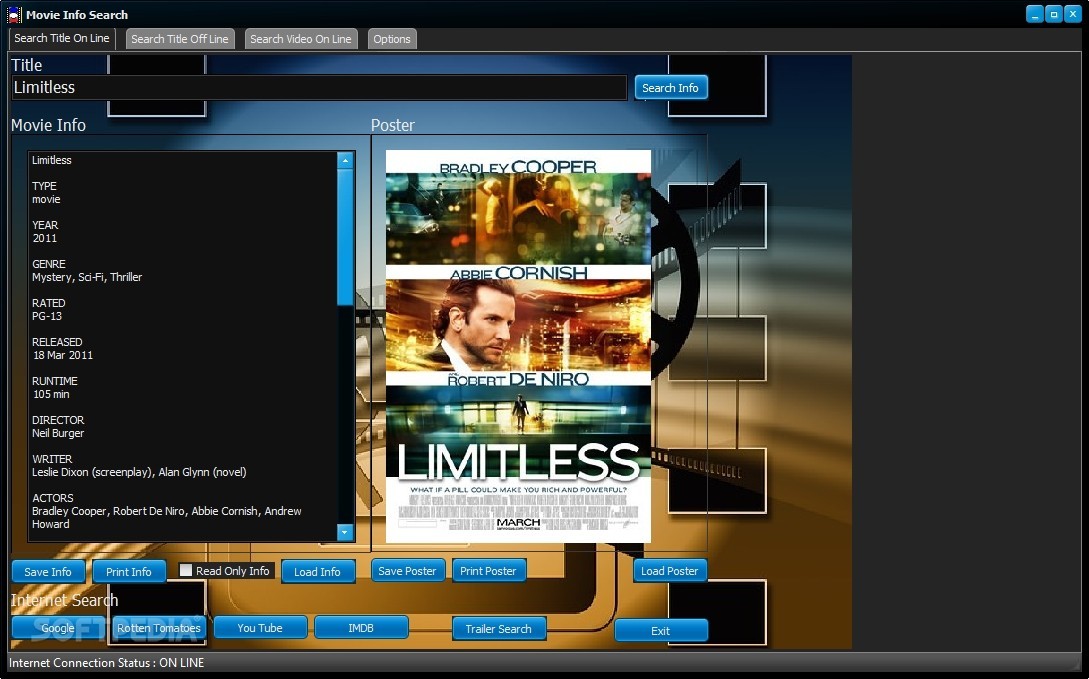
Task: Click the 'movie' type value
Action: click(x=46, y=199)
